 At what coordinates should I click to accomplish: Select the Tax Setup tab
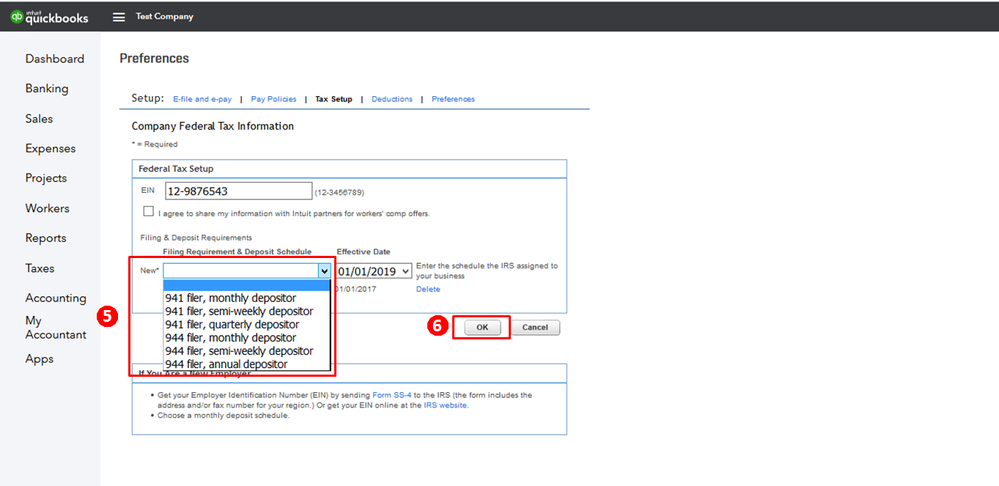click(333, 99)
